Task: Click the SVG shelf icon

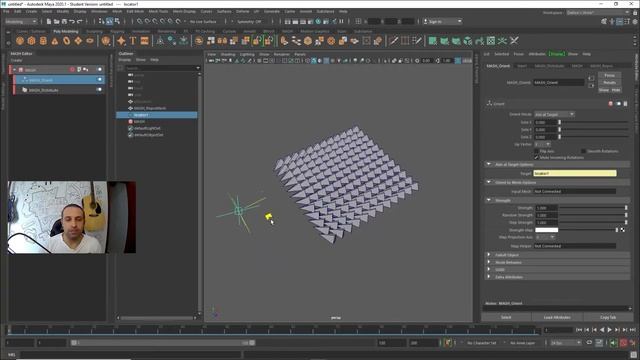Action: (x=144, y=41)
